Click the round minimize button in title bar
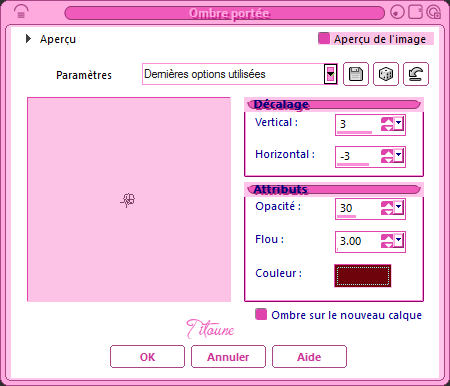The height and width of the screenshot is (386, 450). pos(397,12)
